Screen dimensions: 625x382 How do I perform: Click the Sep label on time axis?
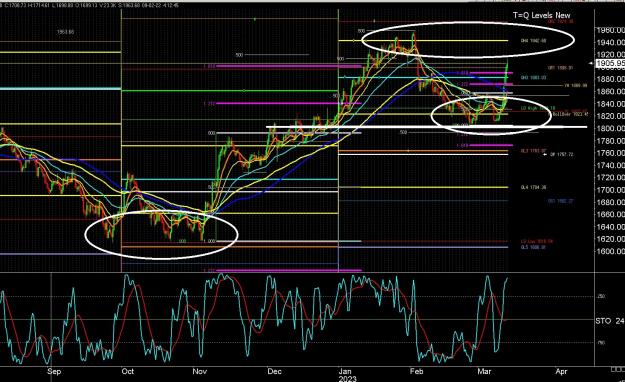coord(54,371)
